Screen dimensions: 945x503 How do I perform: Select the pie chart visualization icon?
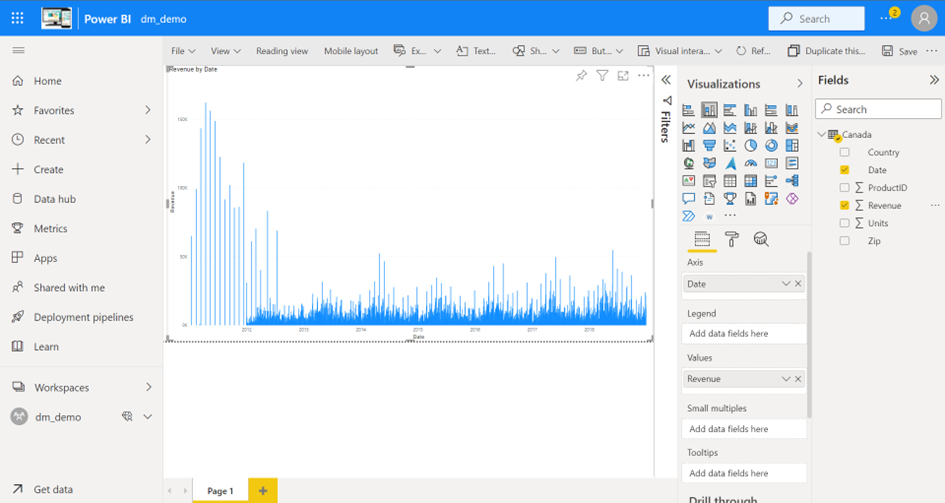[x=751, y=146]
